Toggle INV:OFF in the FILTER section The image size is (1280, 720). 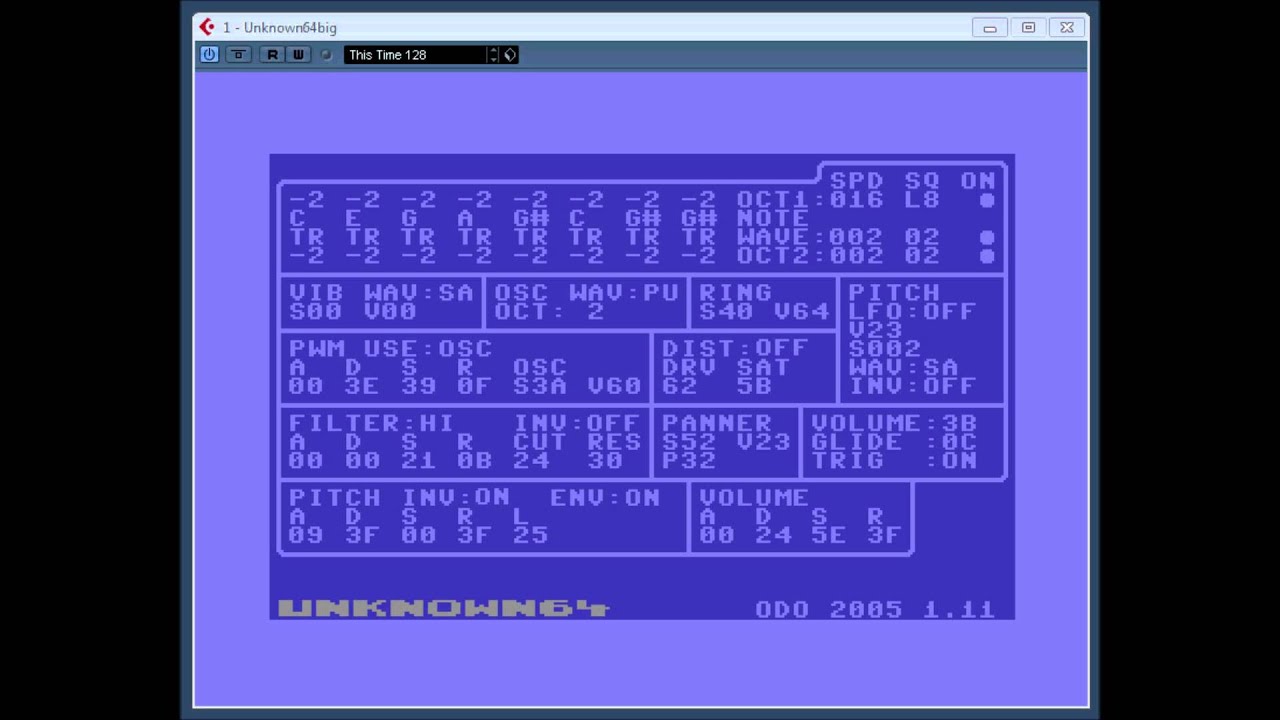[577, 424]
